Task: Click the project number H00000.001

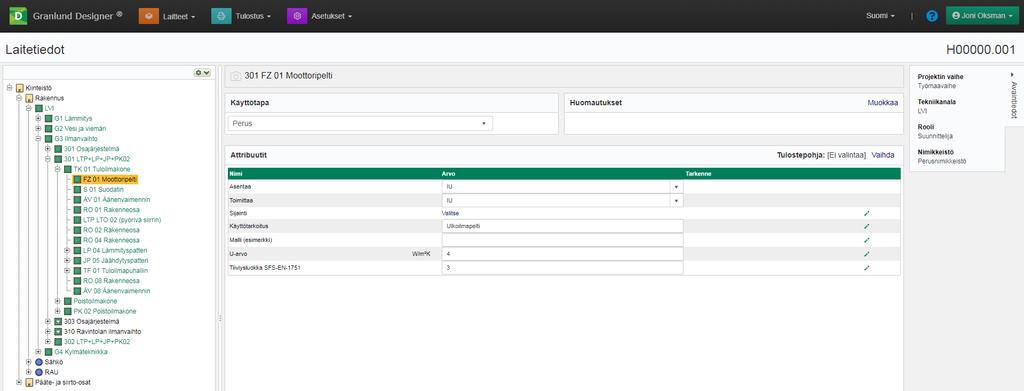Action: pyautogui.click(x=980, y=50)
